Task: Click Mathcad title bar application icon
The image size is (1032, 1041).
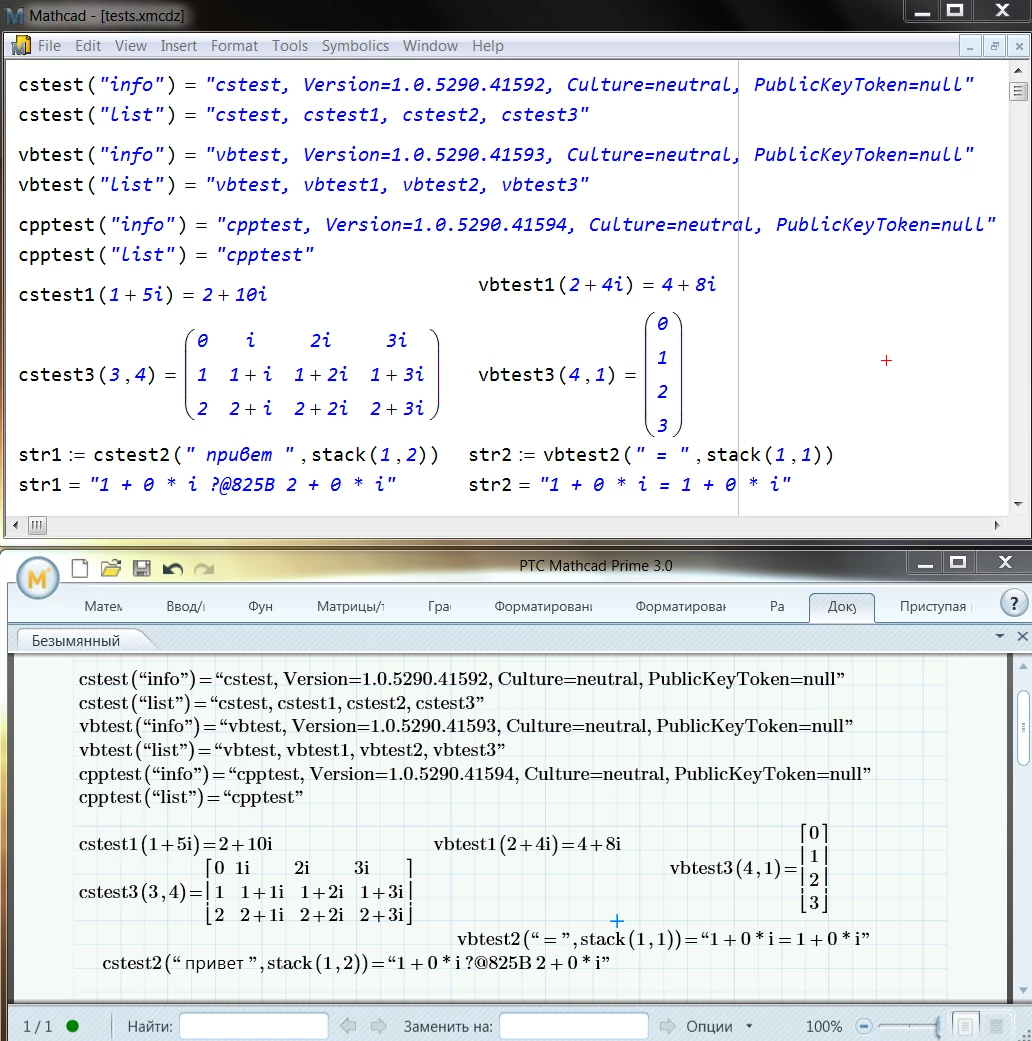Action: [x=15, y=15]
